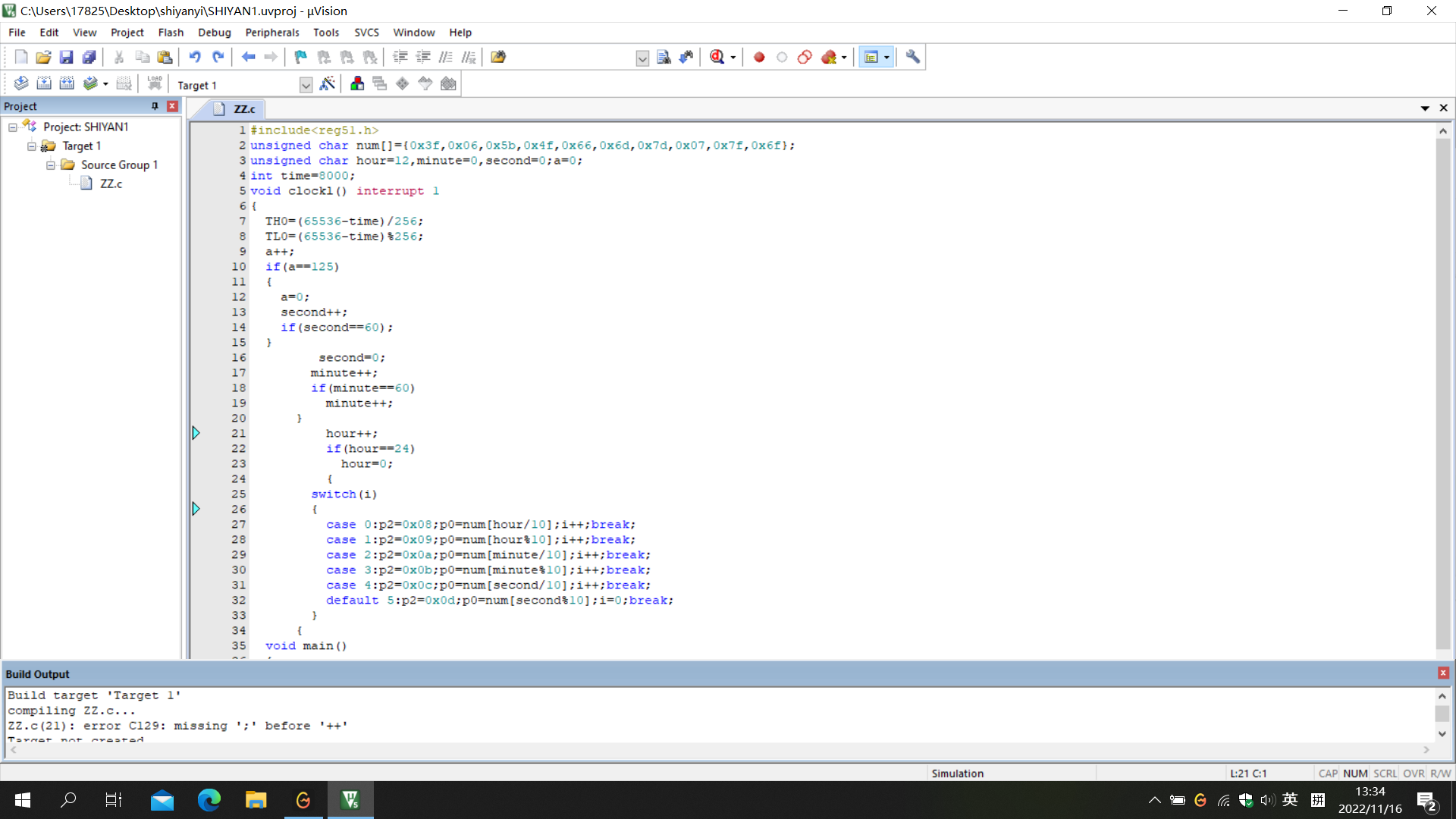
Task: Open the editor tab list dropdown arrow
Action: point(1425,108)
